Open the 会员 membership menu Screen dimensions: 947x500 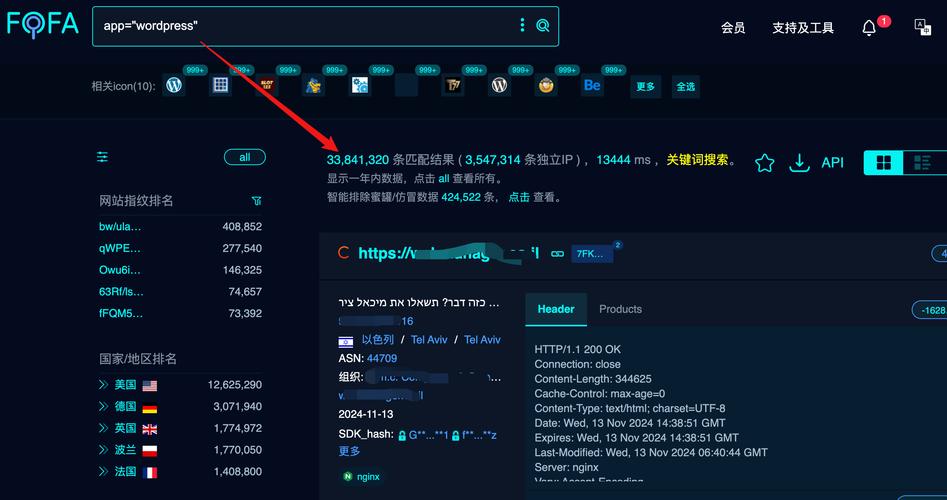coord(733,28)
